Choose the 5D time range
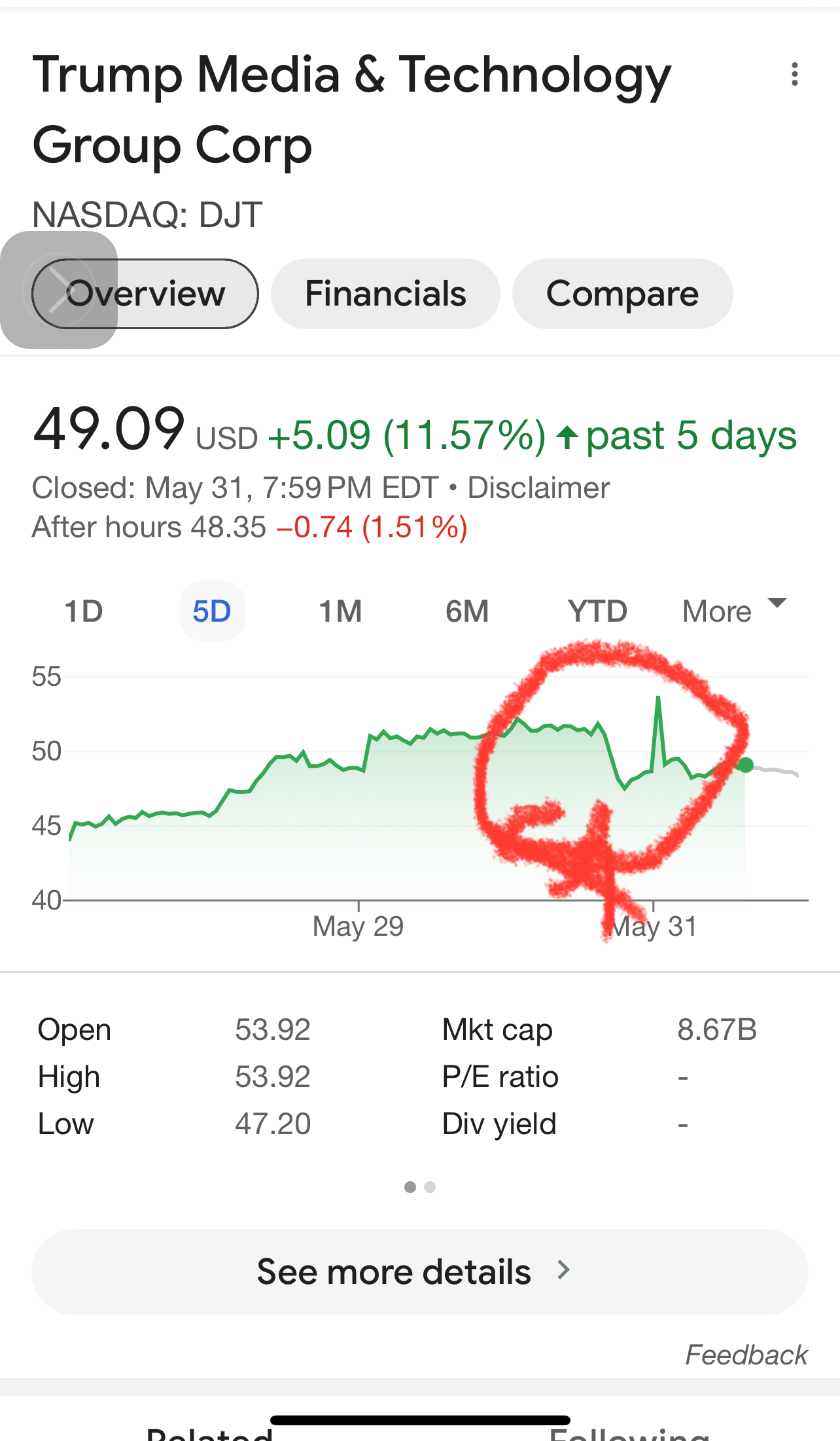The image size is (840, 1441). [x=212, y=611]
